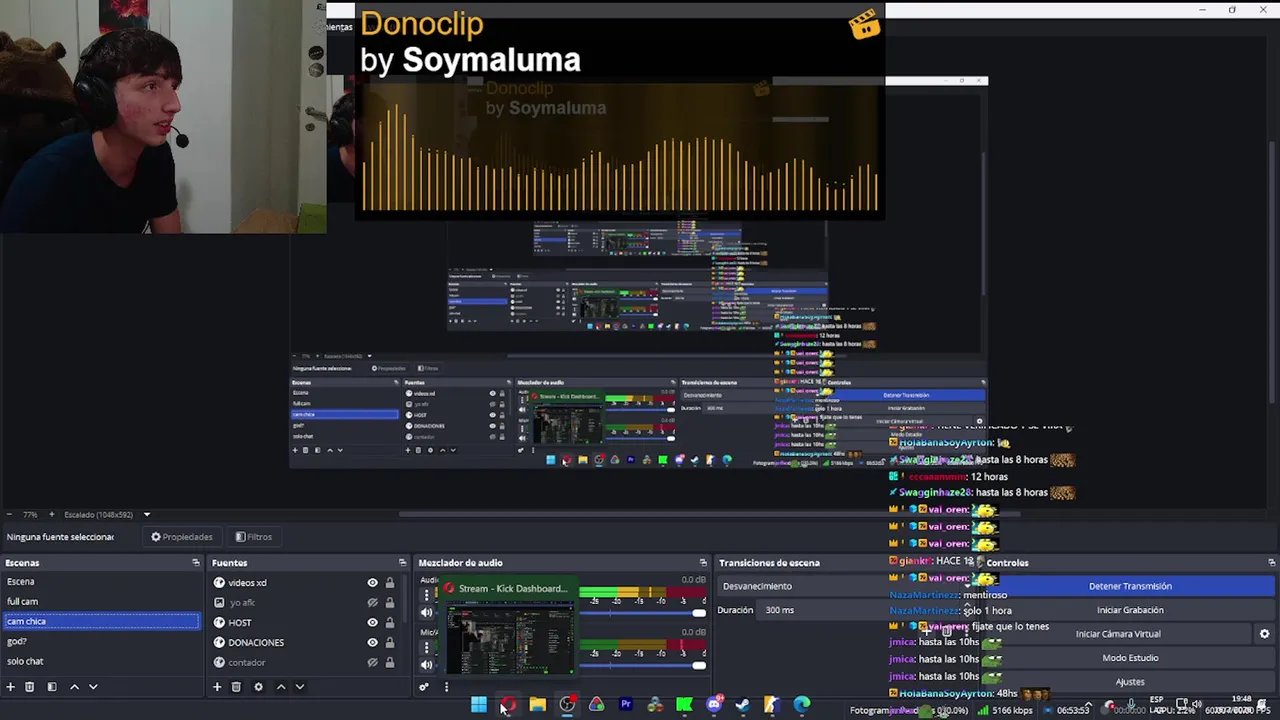Remove source with Fuentes trash icon

click(x=236, y=687)
